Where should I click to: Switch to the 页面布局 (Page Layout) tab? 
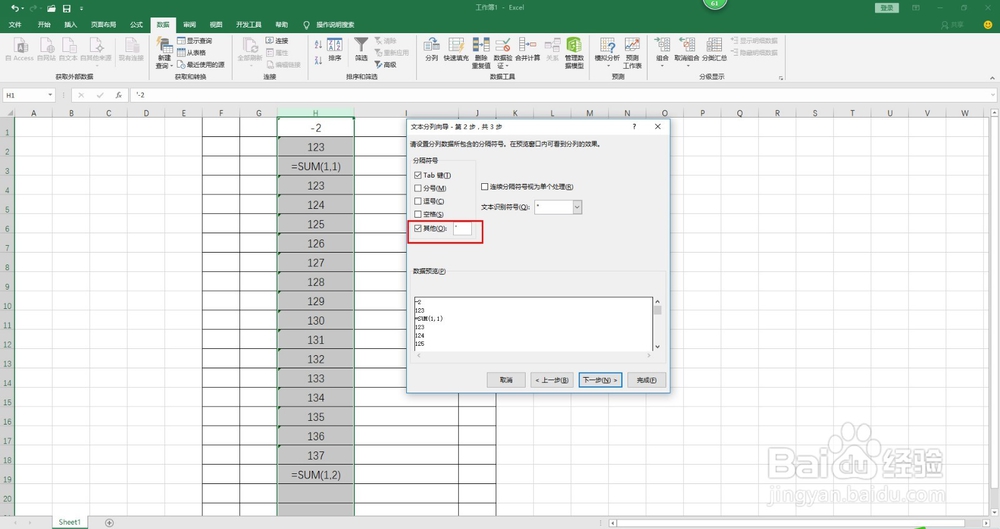click(x=103, y=25)
